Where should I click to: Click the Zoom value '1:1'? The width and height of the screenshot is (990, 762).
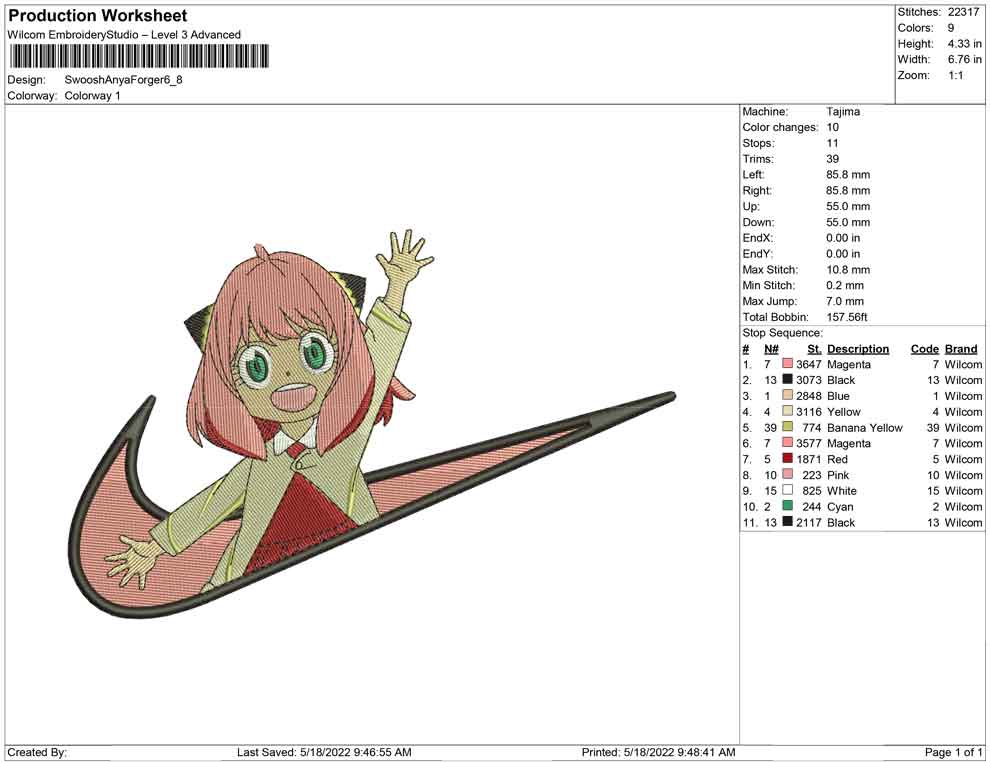(x=955, y=75)
